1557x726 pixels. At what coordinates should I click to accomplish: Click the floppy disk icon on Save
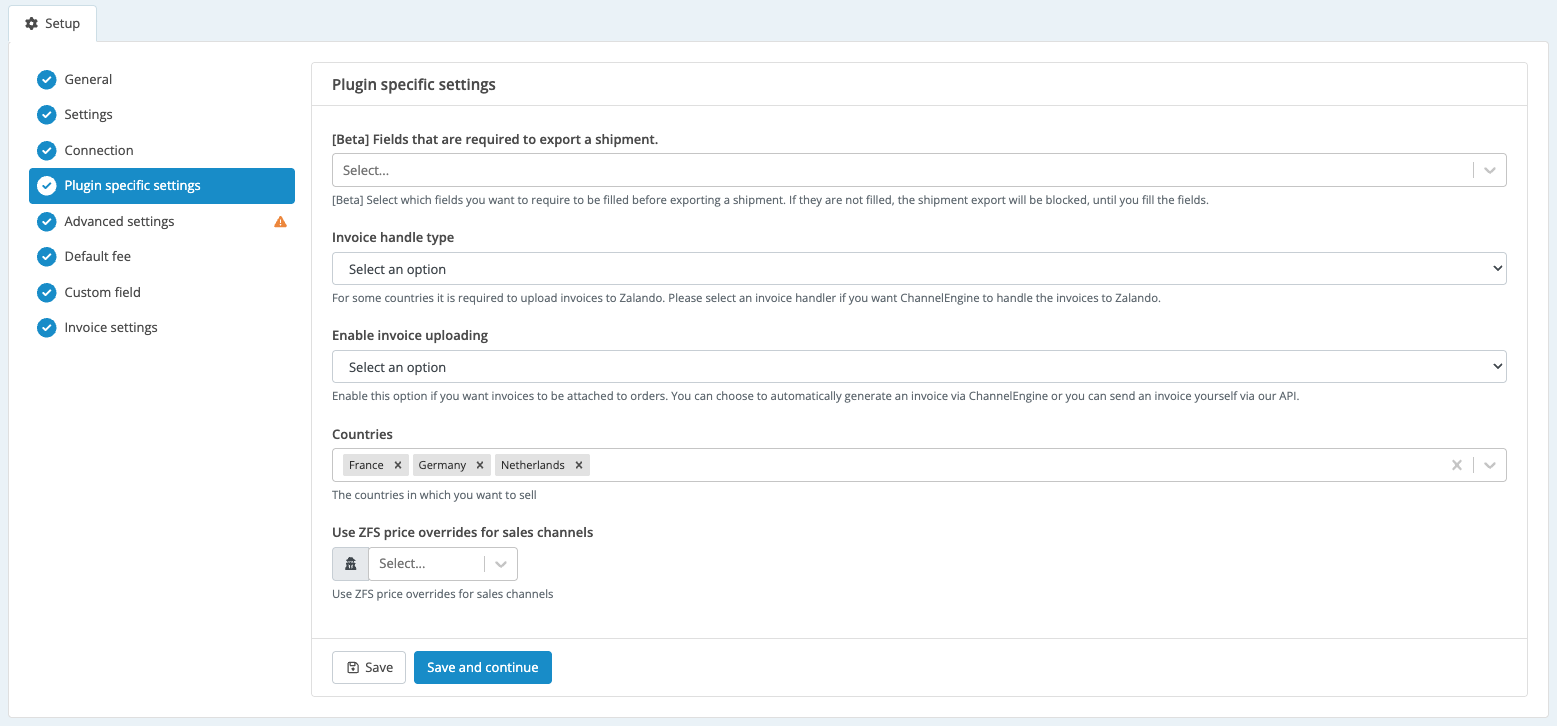point(352,668)
